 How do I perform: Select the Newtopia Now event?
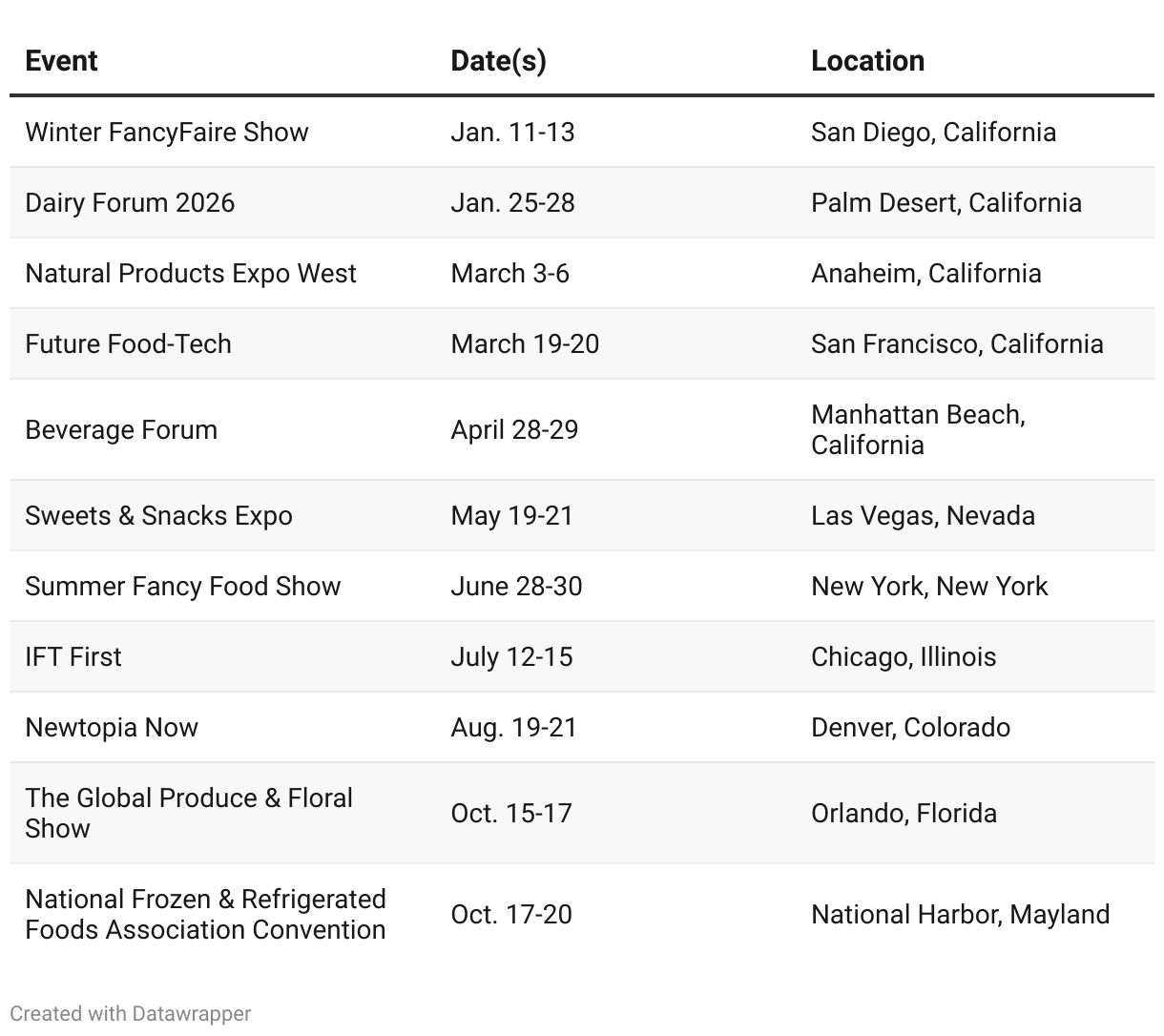tap(112, 727)
